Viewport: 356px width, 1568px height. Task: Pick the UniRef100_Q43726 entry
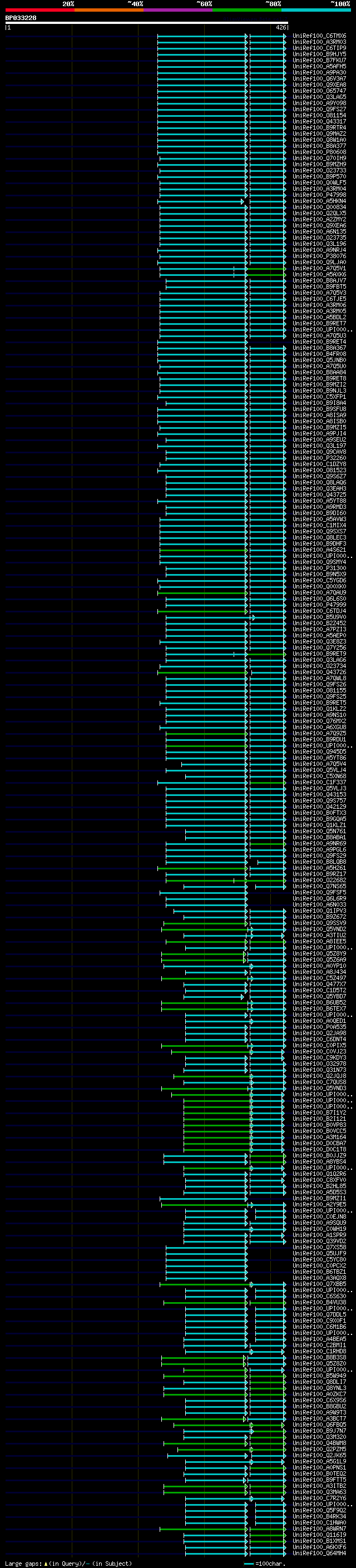coord(319,672)
